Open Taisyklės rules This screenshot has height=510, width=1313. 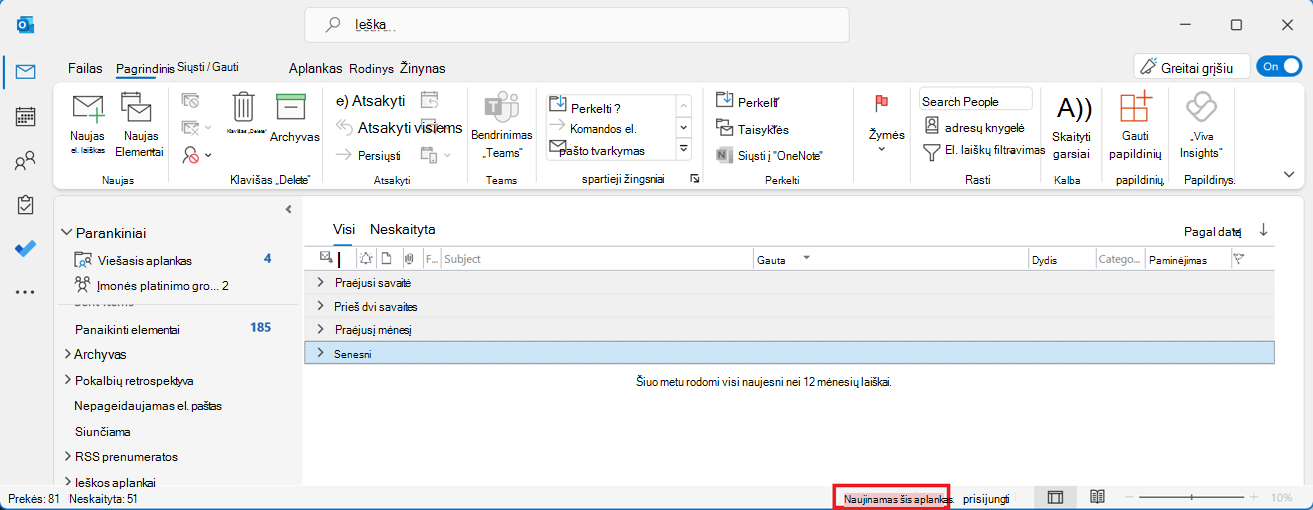pos(752,129)
